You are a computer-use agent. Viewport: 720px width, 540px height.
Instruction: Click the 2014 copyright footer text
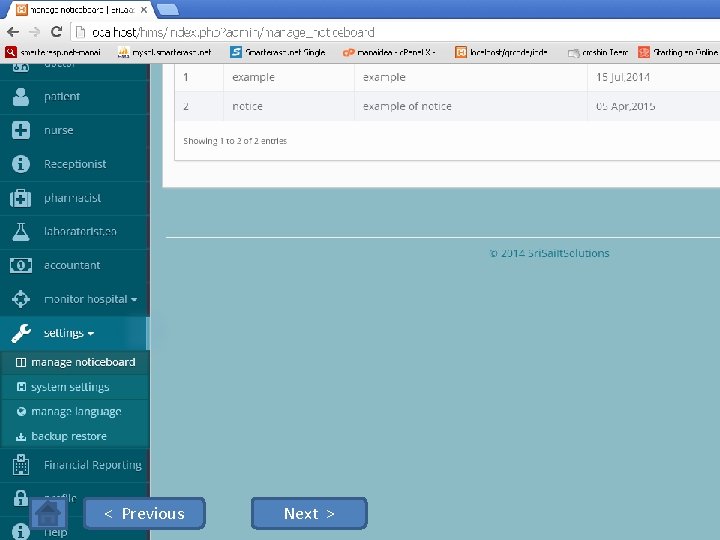550,253
